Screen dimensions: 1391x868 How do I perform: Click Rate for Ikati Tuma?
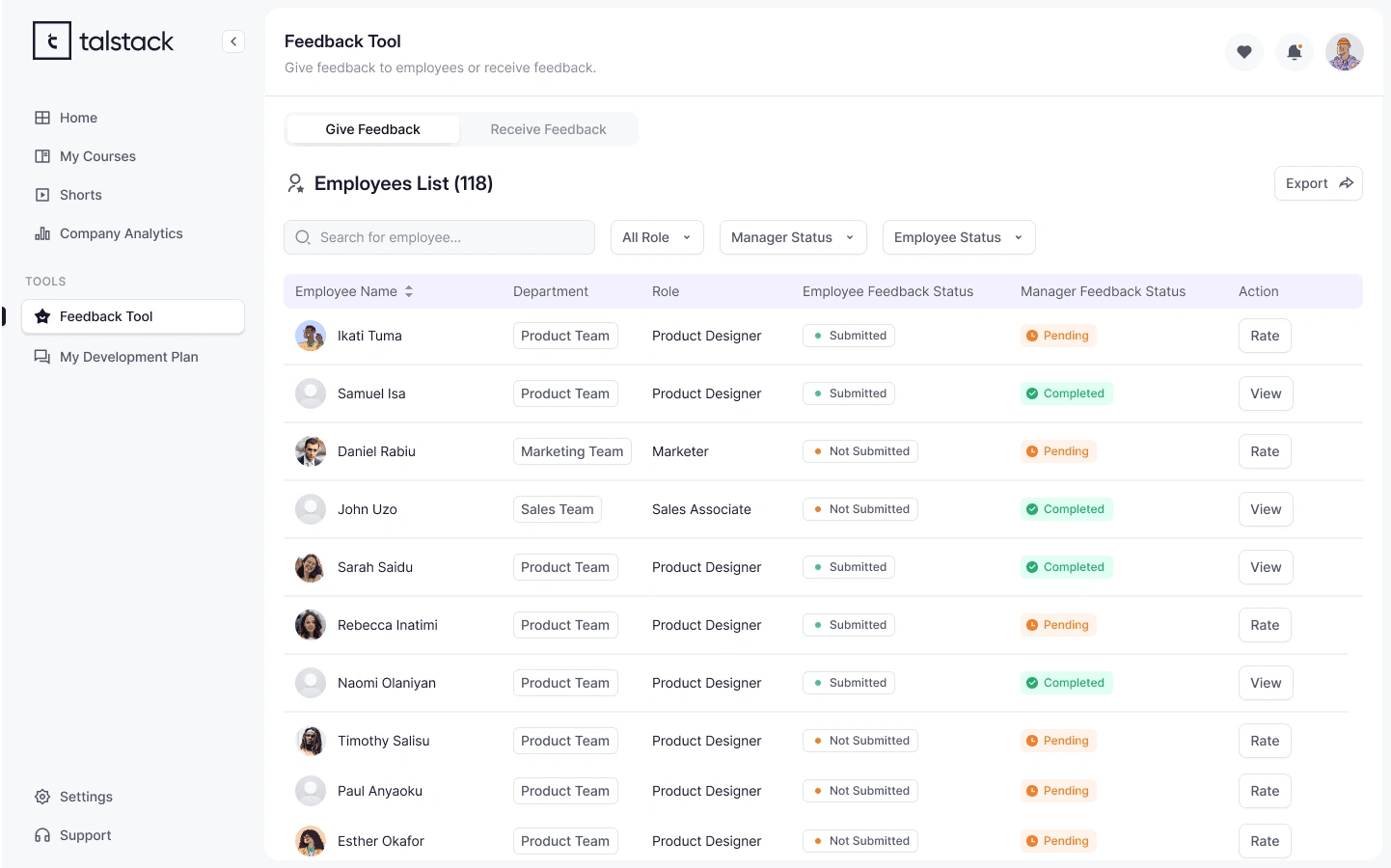pos(1265,336)
